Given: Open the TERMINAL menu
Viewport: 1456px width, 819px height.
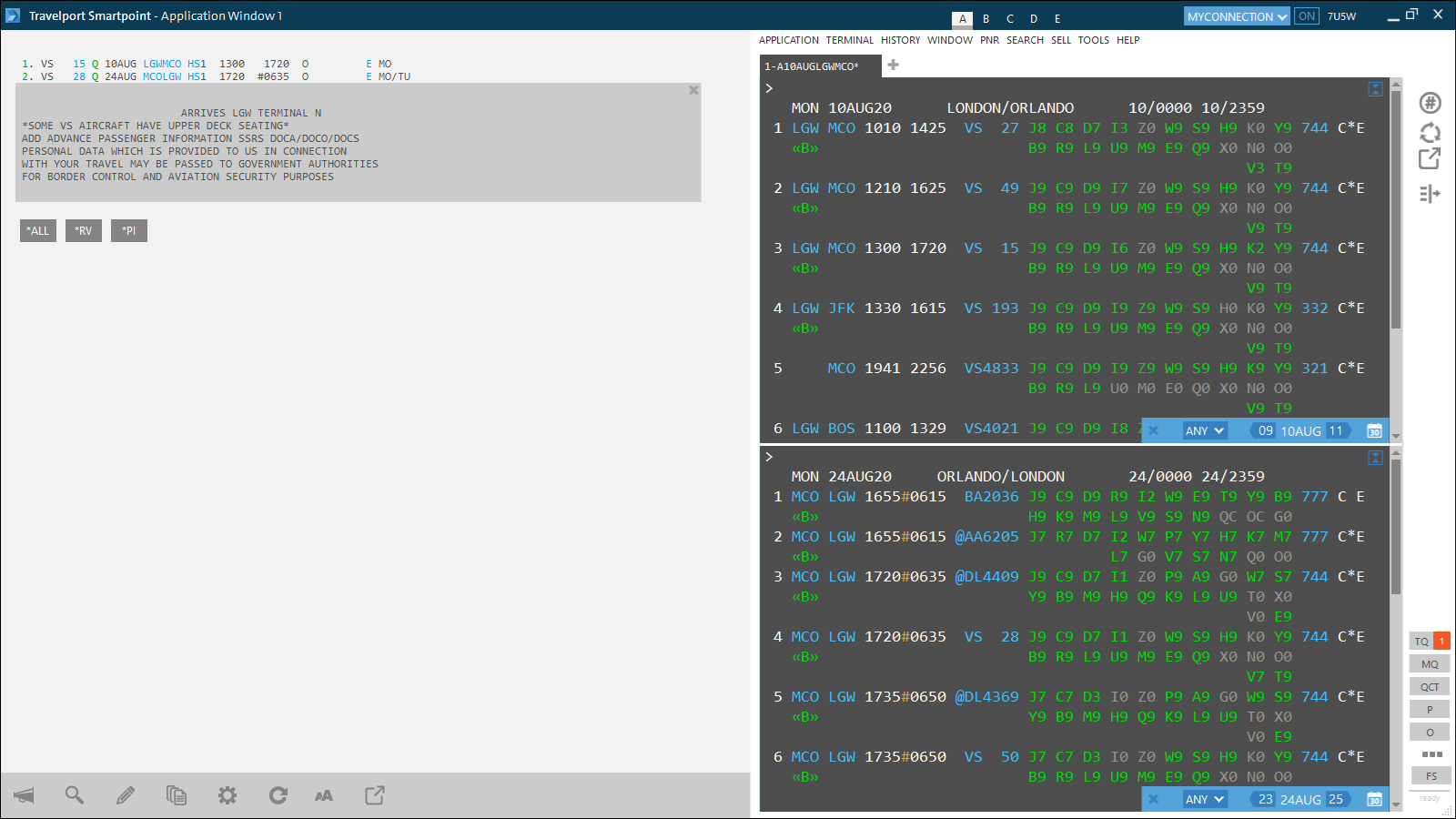Looking at the screenshot, I should pyautogui.click(x=850, y=40).
